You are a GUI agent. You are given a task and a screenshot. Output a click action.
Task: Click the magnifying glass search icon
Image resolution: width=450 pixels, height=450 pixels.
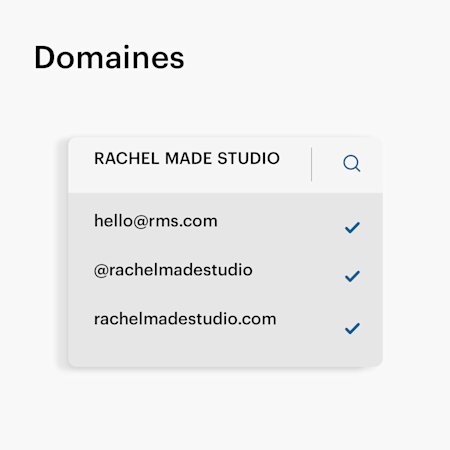point(352,163)
